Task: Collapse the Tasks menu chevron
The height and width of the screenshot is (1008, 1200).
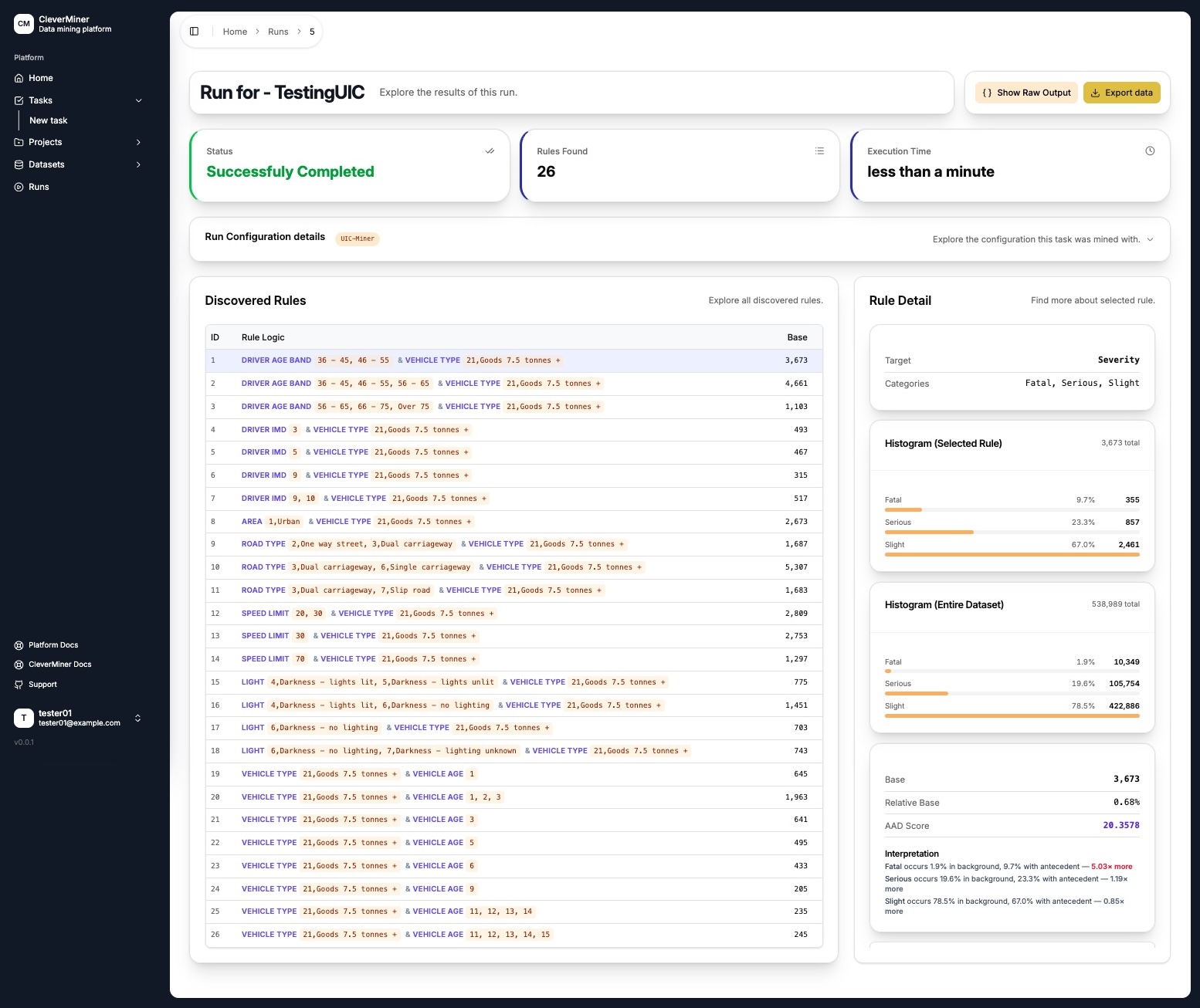Action: pos(139,100)
